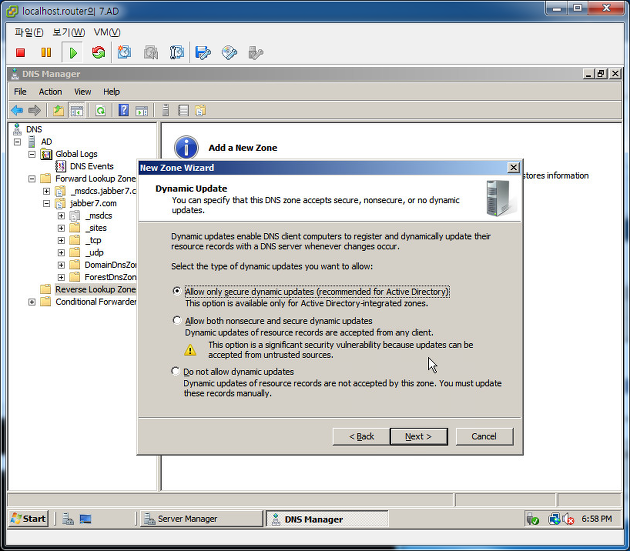The image size is (630, 551).
Task: Click the DNS Manager forward arrow
Action: (34, 110)
